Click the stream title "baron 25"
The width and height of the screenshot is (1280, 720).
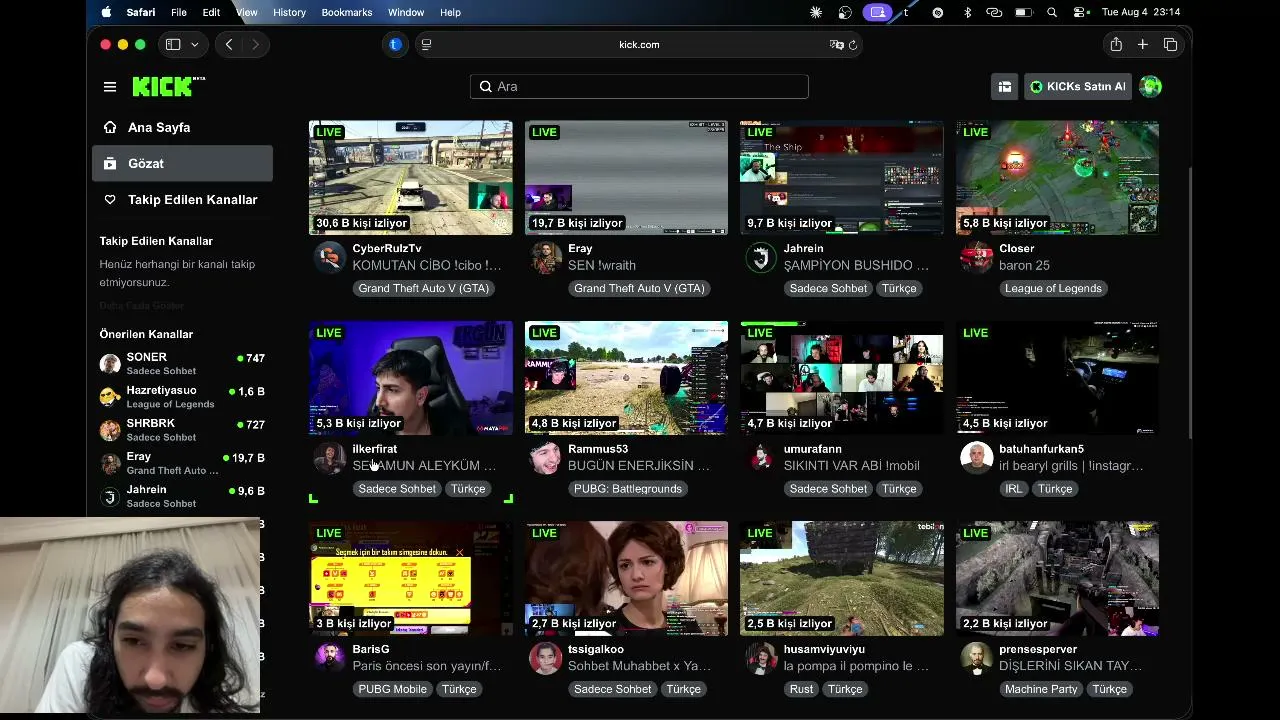1024,266
